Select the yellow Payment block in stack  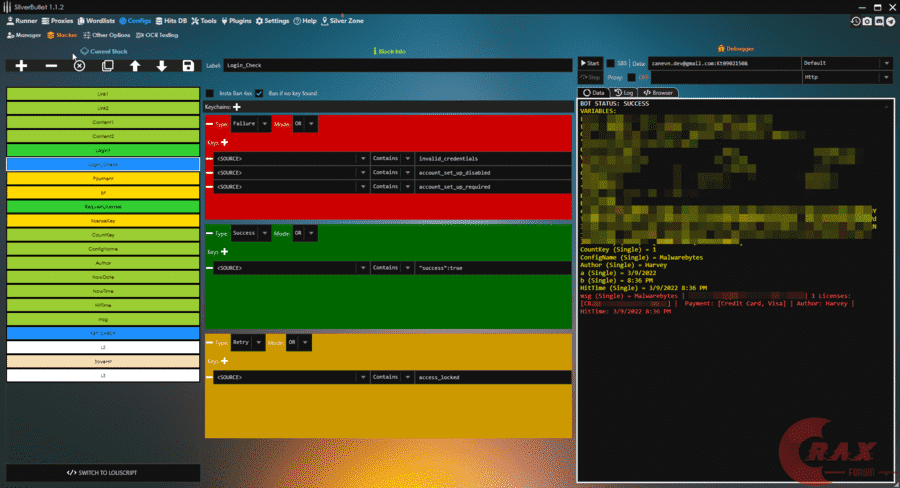(x=104, y=177)
